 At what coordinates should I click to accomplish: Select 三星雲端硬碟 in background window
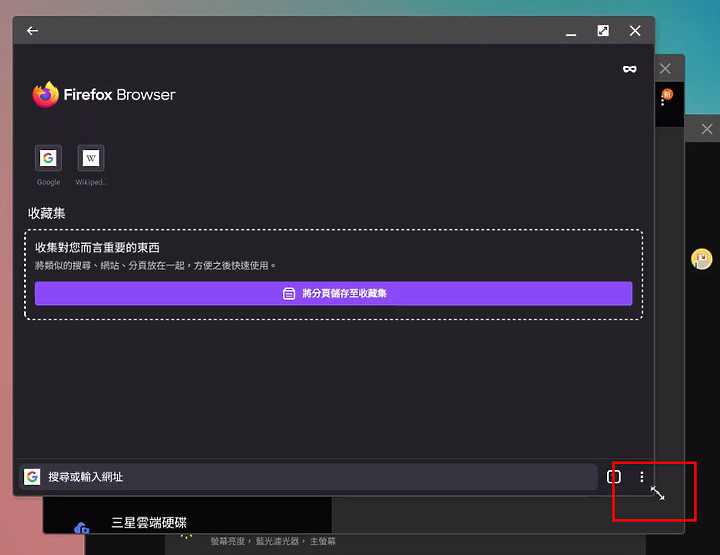pyautogui.click(x=149, y=522)
